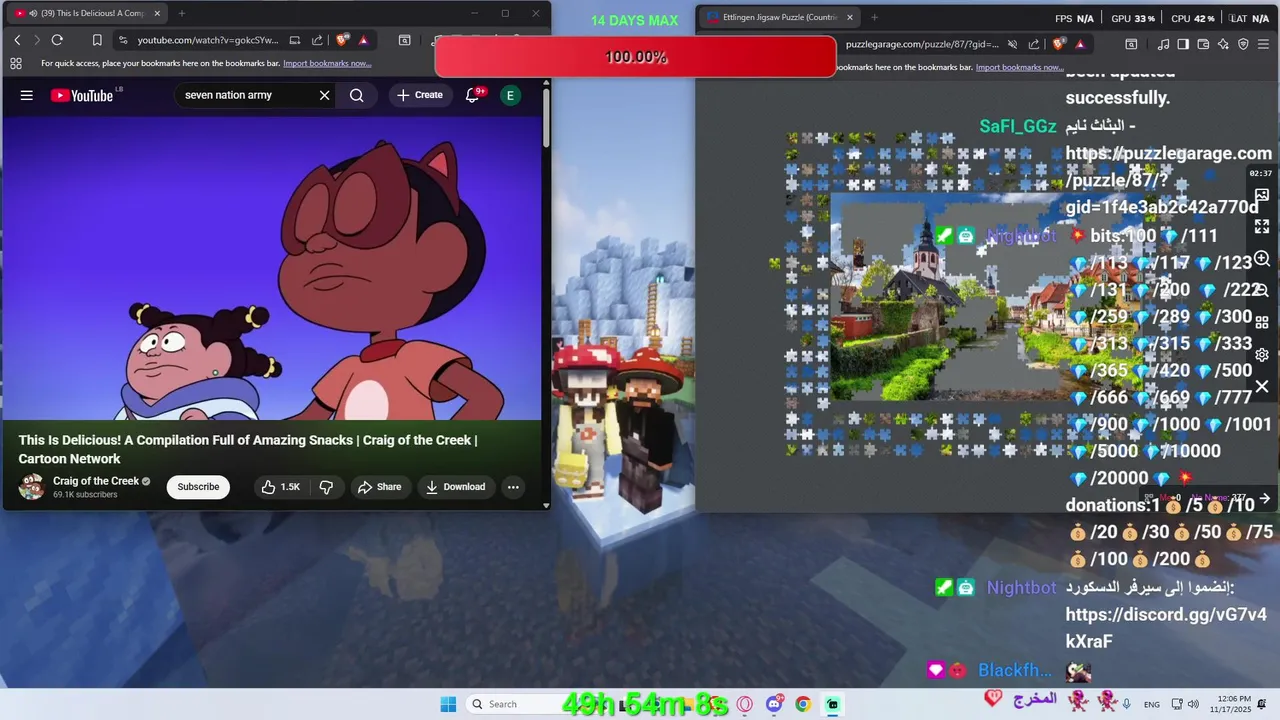Open jigsaw puzzle settings gear
Image resolution: width=1280 pixels, height=720 pixels.
pyautogui.click(x=1262, y=355)
